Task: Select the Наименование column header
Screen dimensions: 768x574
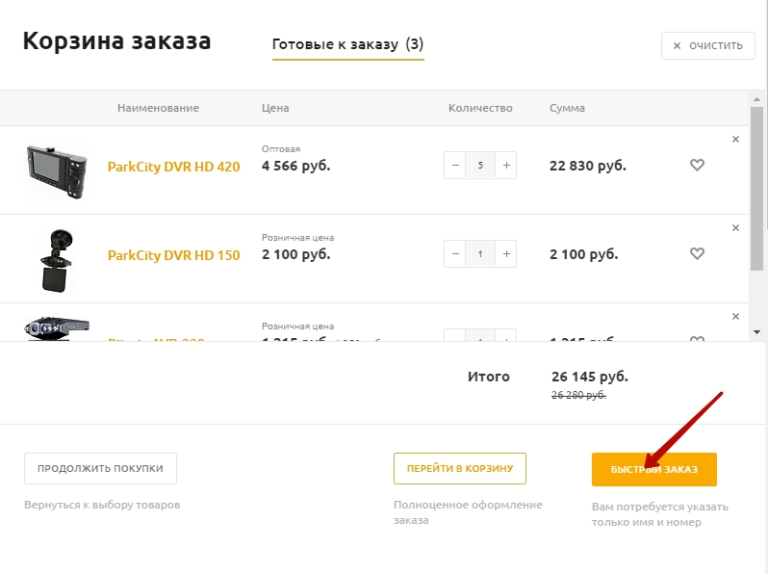Action: click(x=158, y=108)
